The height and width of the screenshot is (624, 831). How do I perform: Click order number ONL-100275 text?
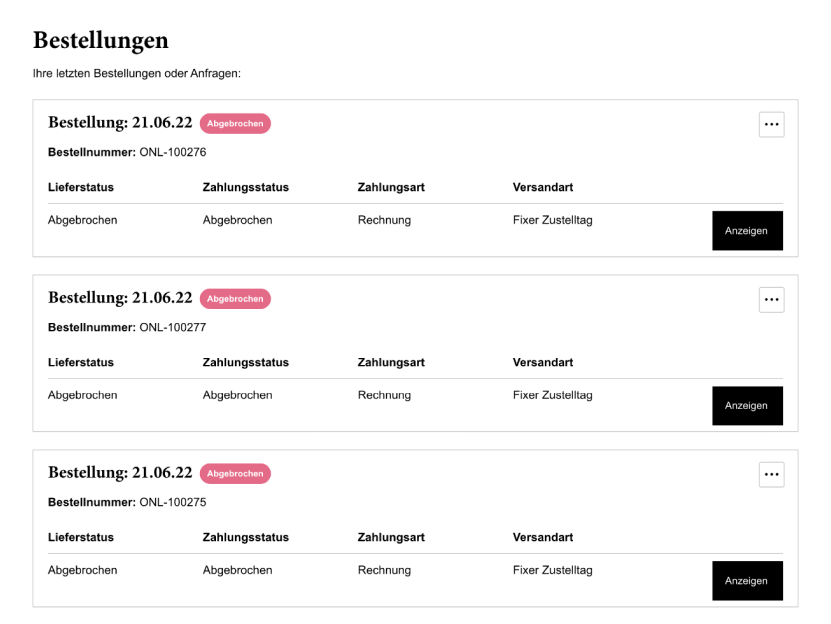pos(172,502)
